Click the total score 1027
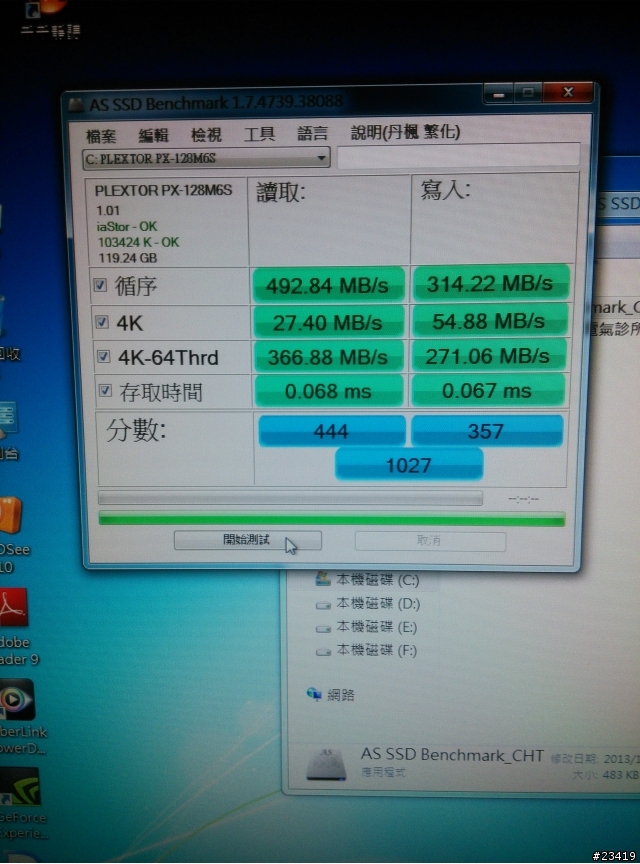The width and height of the screenshot is (640, 864). (x=409, y=465)
